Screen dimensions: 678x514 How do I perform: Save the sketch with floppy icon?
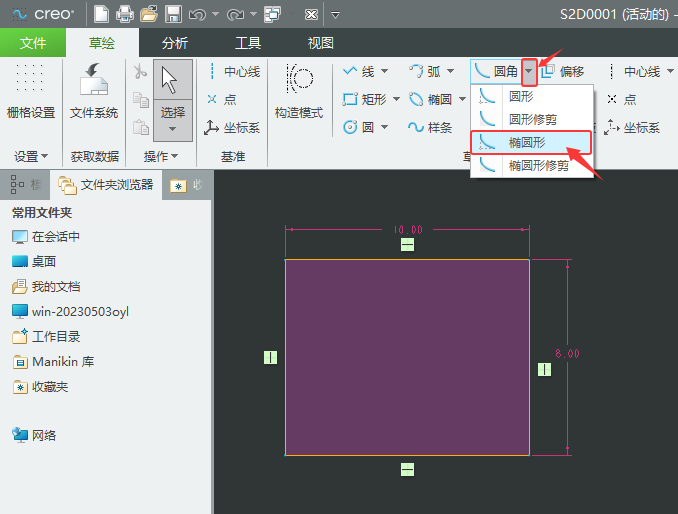173,14
